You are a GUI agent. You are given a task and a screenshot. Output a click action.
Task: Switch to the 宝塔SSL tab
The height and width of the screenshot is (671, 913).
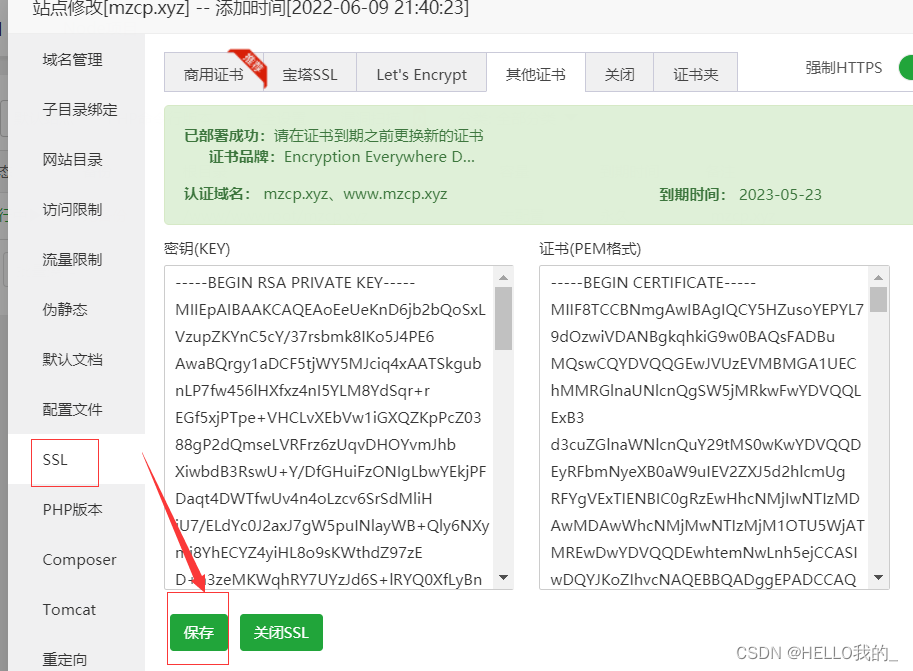pos(311,74)
